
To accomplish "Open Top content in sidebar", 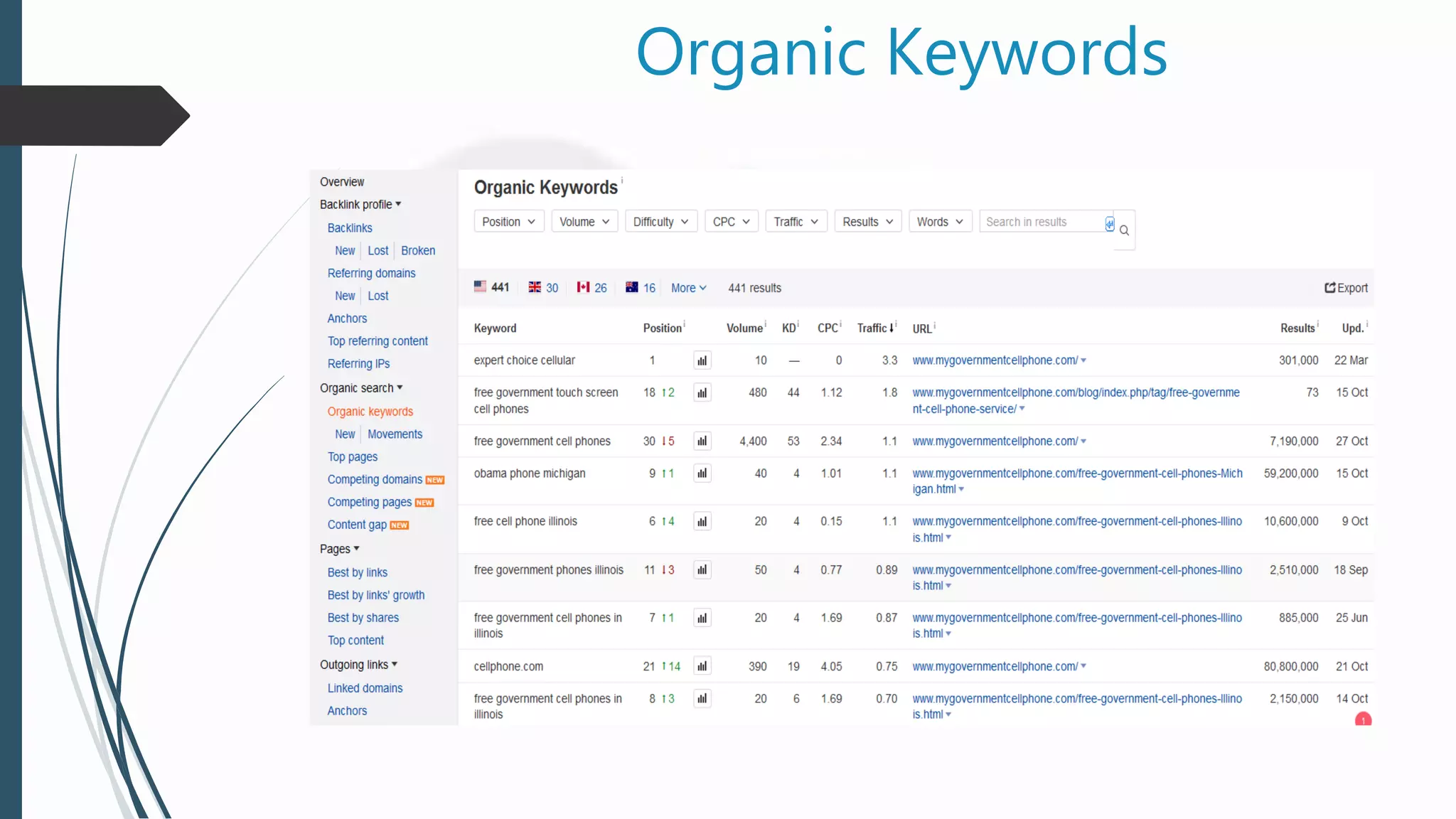I will tap(355, 641).
